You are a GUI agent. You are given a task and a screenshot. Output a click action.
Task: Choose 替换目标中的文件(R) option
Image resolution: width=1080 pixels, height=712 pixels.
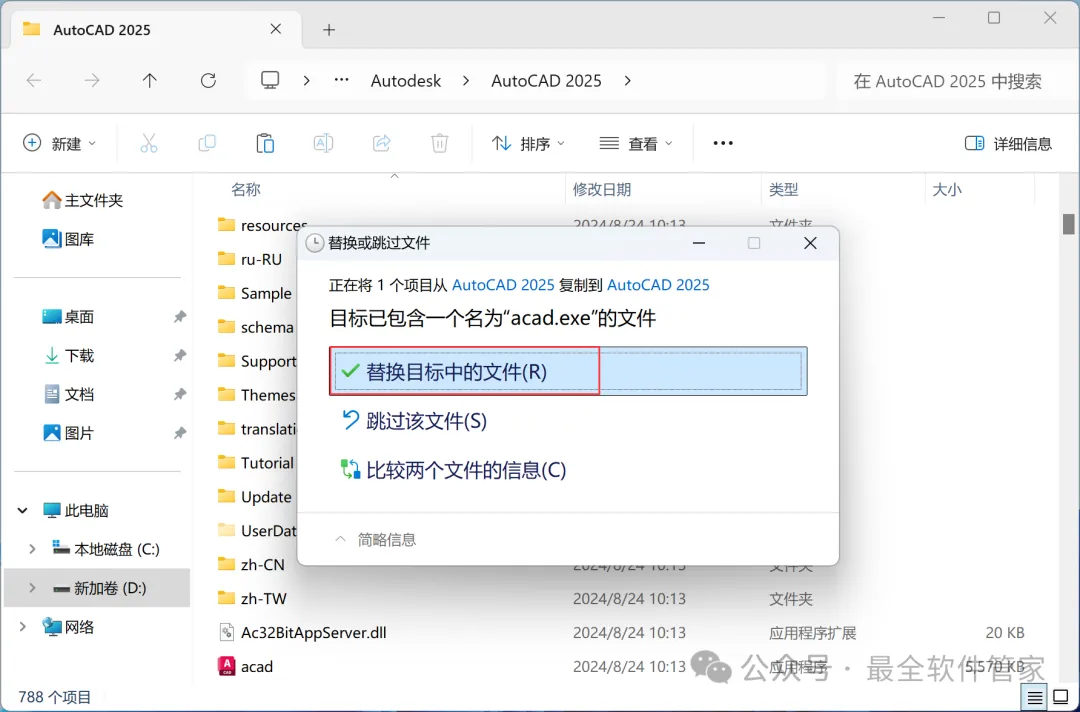tap(568, 372)
